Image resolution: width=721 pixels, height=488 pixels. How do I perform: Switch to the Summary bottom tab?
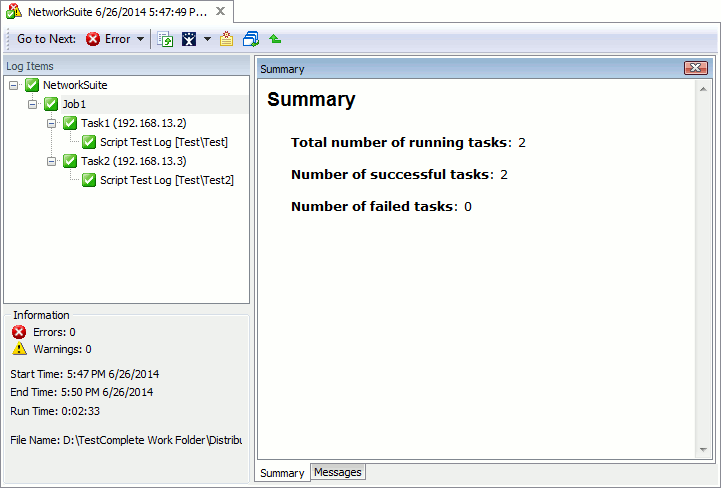coord(282,473)
